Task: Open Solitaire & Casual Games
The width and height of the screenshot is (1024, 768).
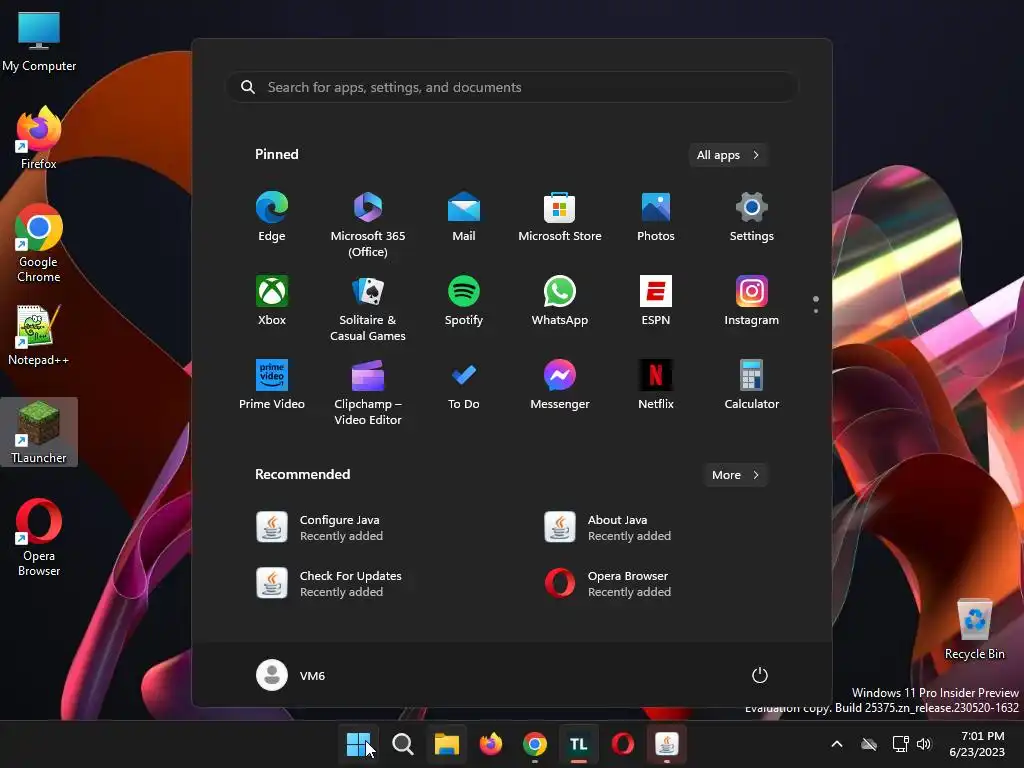Action: (x=368, y=309)
